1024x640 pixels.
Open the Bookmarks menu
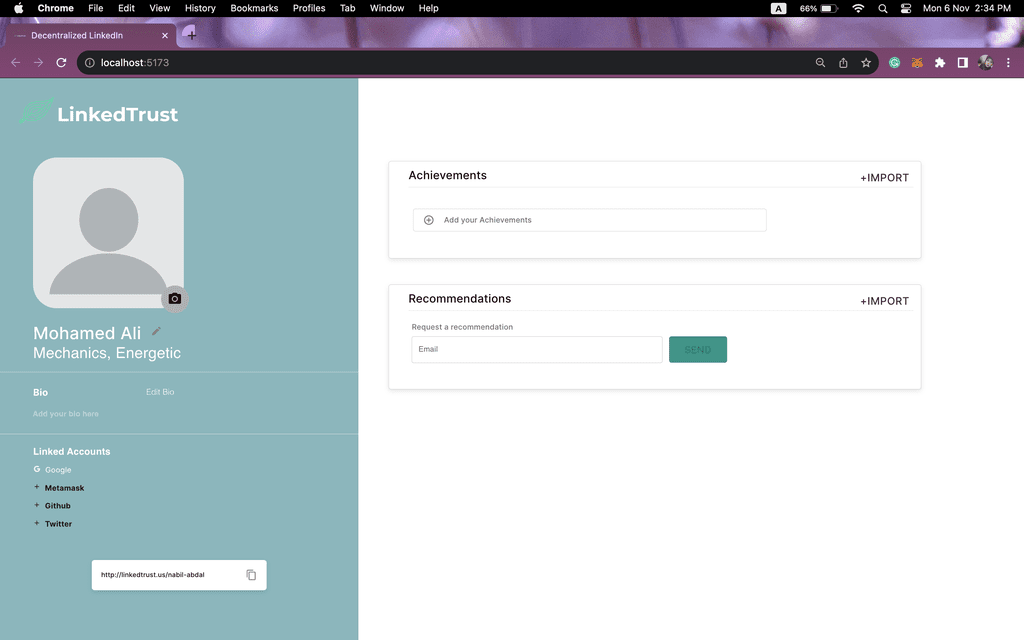254,8
